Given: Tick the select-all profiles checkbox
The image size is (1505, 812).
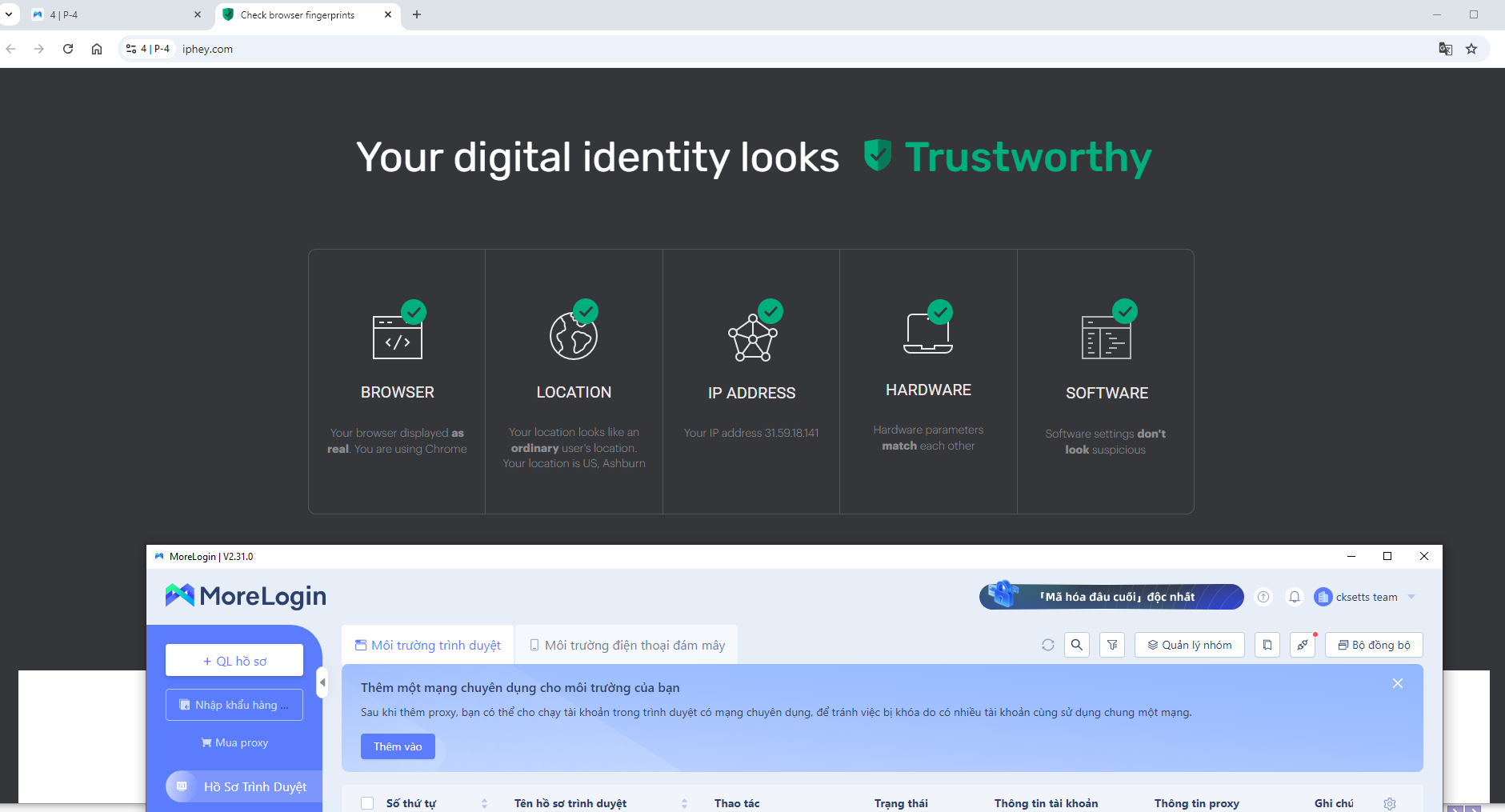Looking at the screenshot, I should [x=367, y=803].
